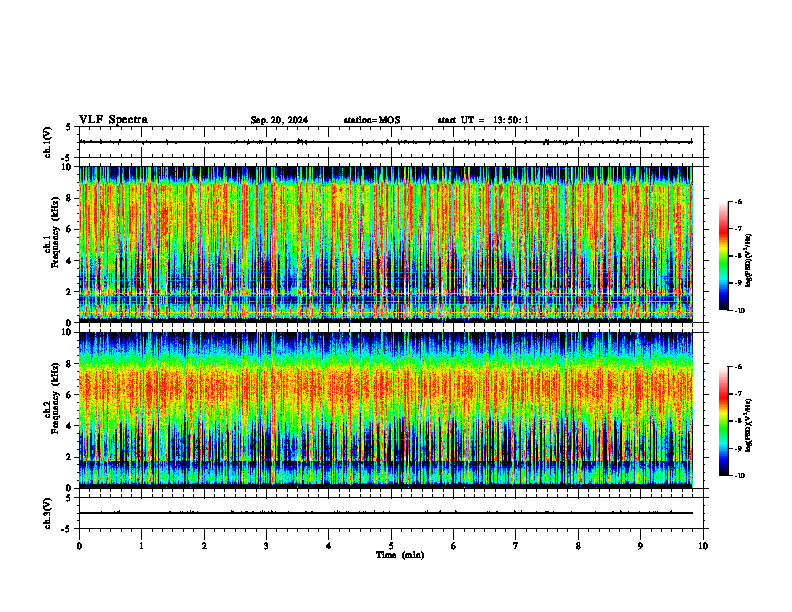Click the 'start UT = 13:50:1' text
The width and height of the screenshot is (792, 612).
point(483,120)
